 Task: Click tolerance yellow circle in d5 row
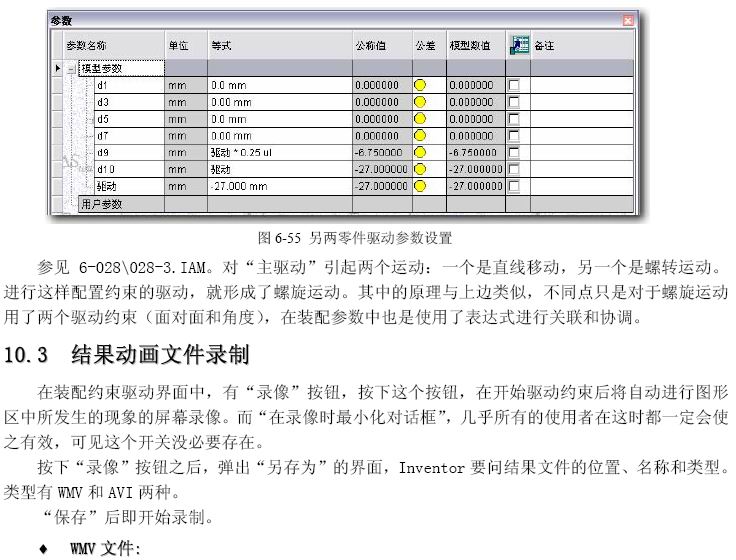coord(420,119)
